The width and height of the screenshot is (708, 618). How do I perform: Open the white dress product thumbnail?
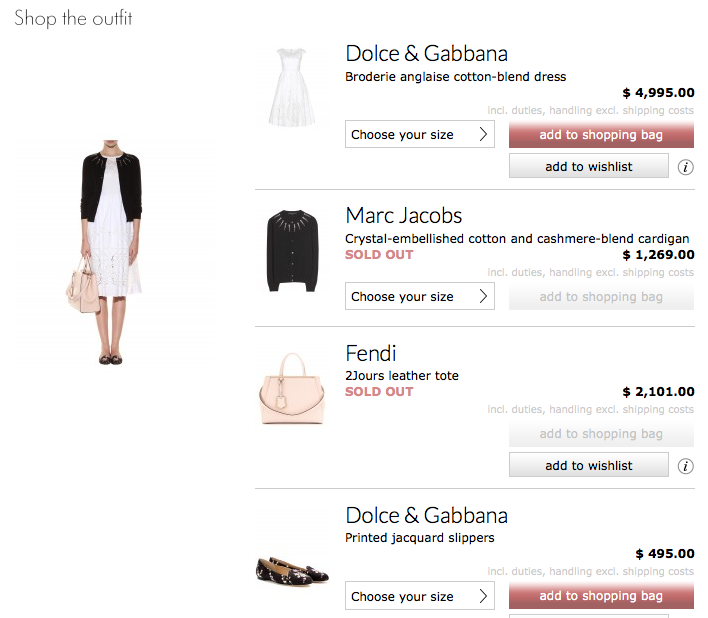(x=292, y=87)
